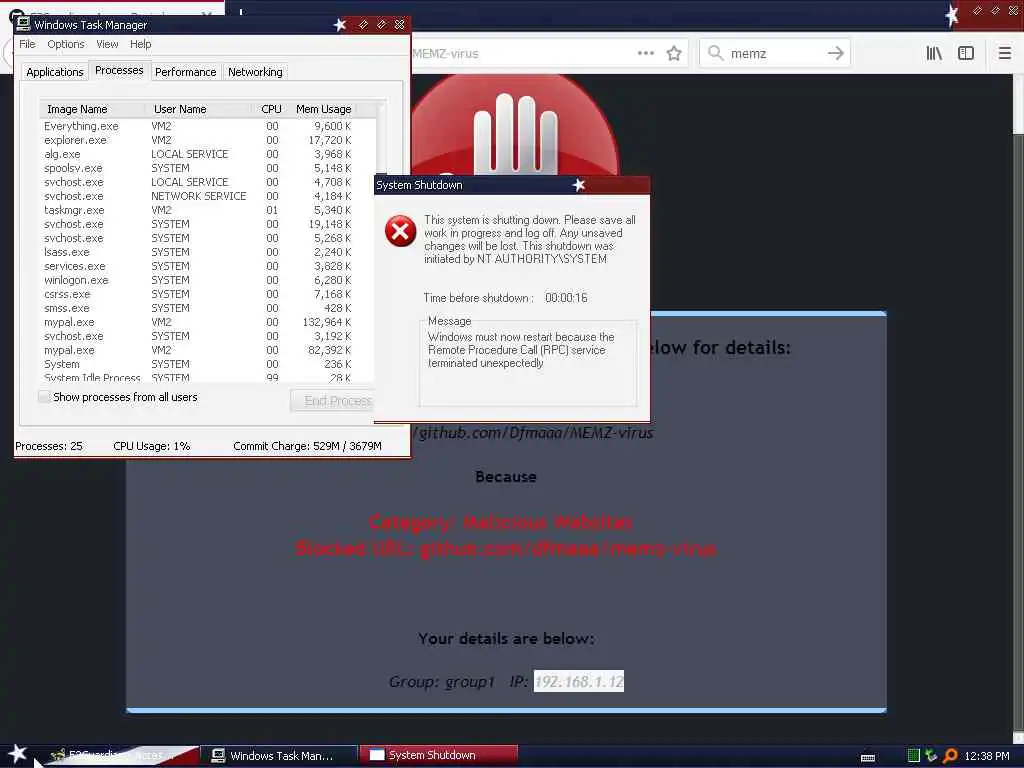Open the View menu in Task Manager
Screen dimensions: 1024x768
pyautogui.click(x=107, y=44)
